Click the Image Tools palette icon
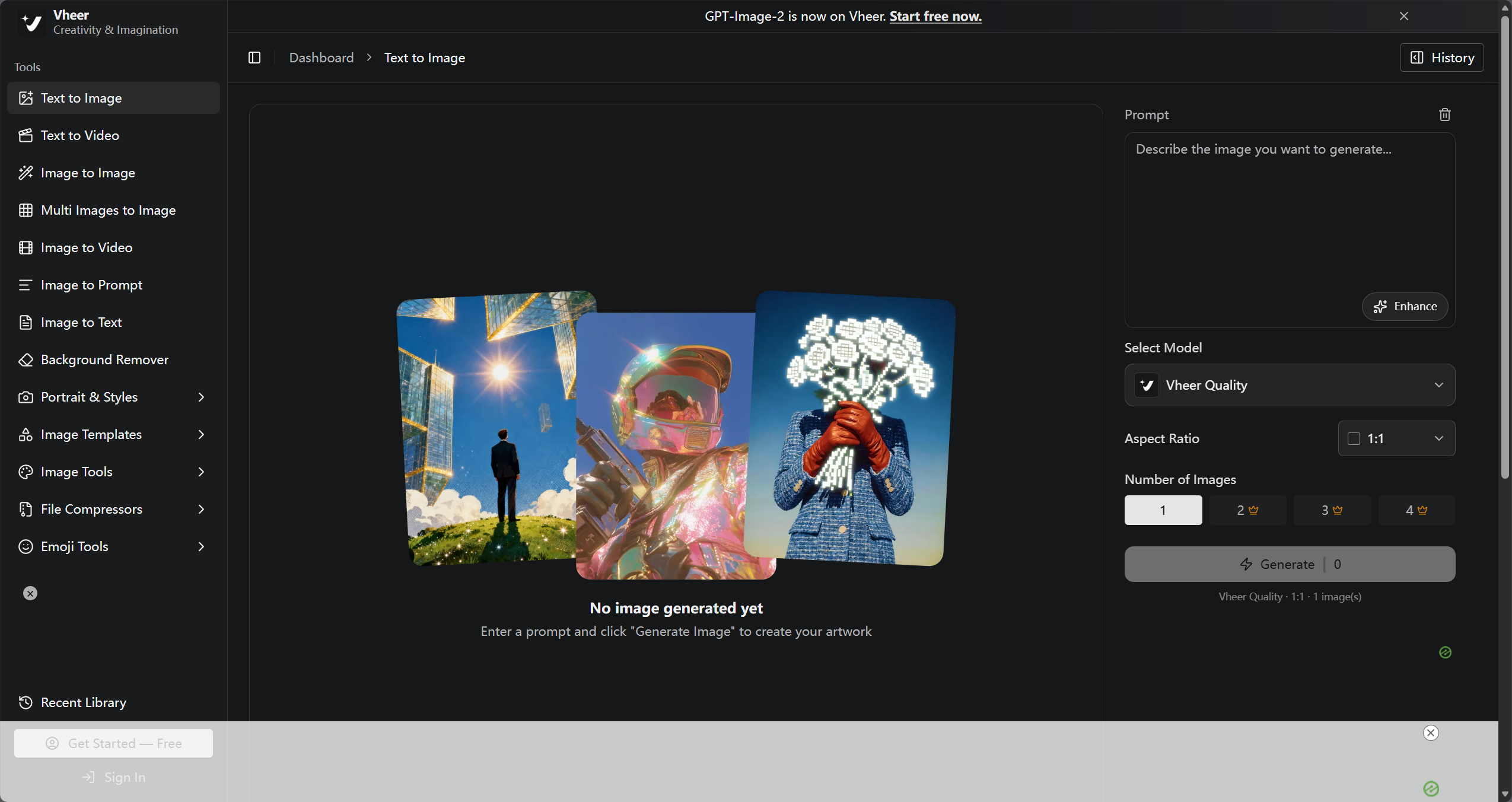Screen dimensions: 1512x802 click(26, 472)
